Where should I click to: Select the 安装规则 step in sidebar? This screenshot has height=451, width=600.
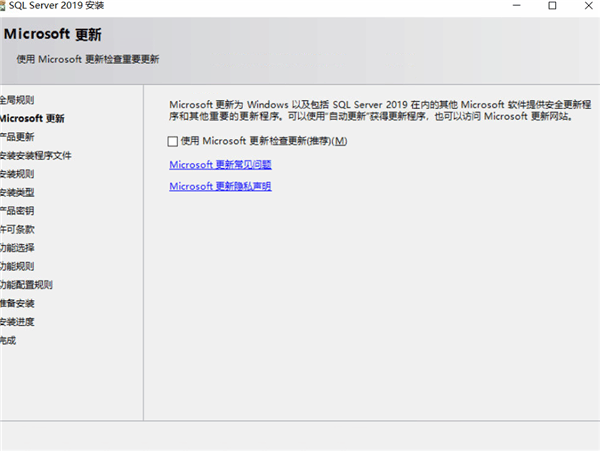click(17, 174)
